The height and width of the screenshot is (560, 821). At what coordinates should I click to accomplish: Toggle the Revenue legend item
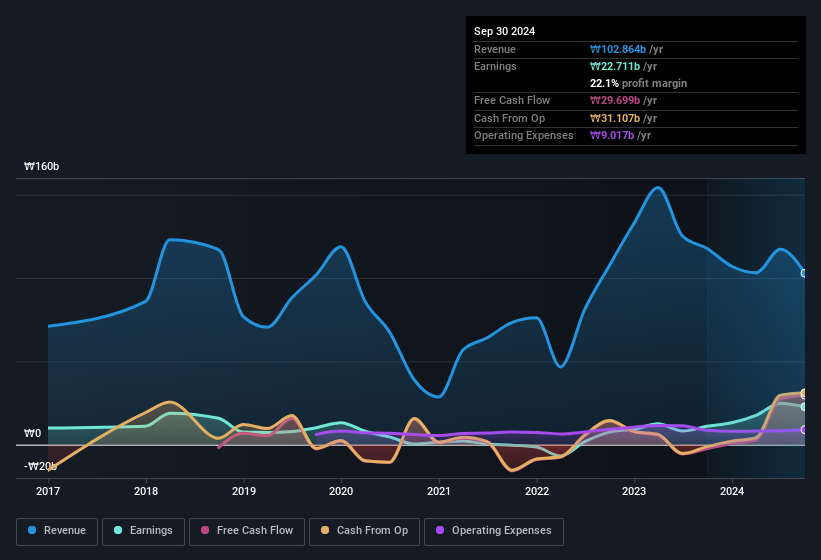coord(57,531)
